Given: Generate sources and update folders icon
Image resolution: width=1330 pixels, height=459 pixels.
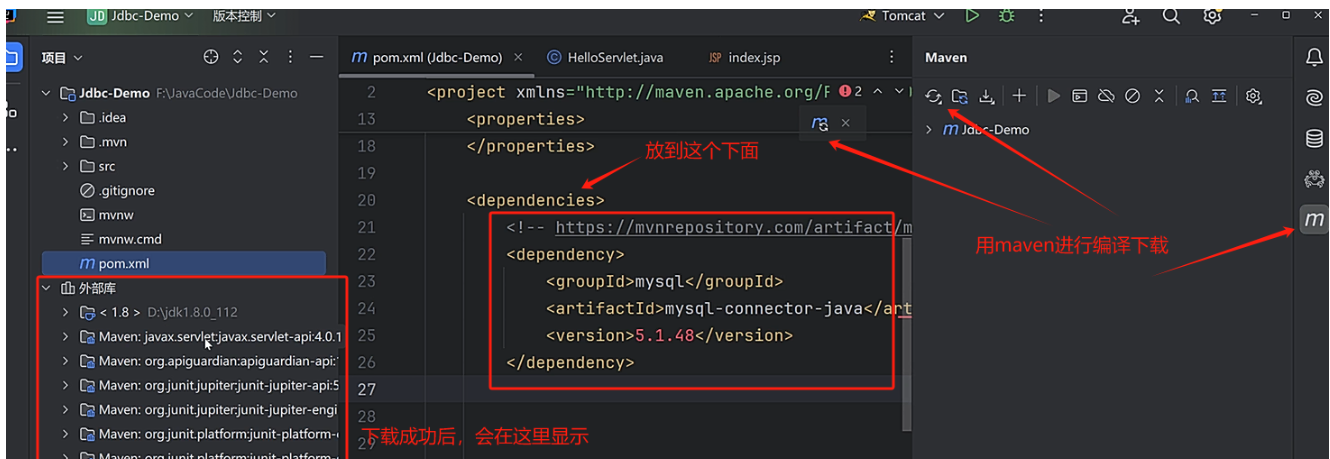Looking at the screenshot, I should [x=960, y=96].
